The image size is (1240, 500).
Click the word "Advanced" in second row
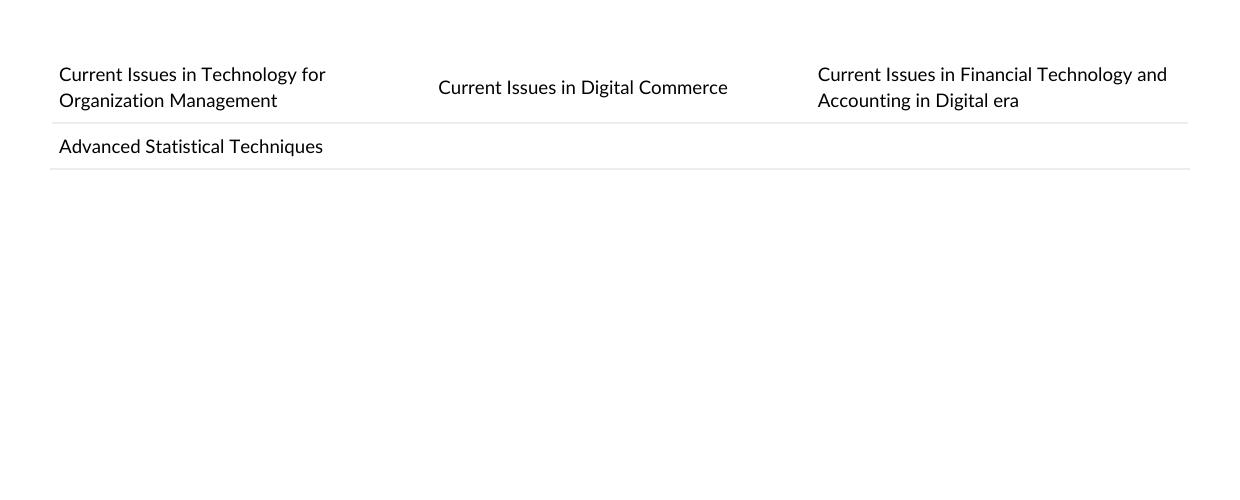tap(100, 147)
